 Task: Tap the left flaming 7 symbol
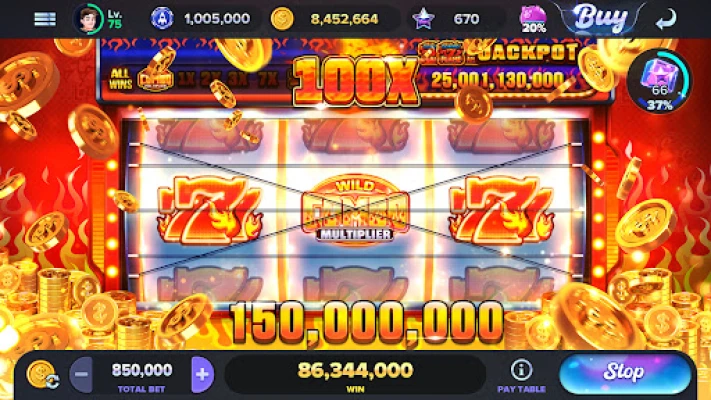[209, 209]
